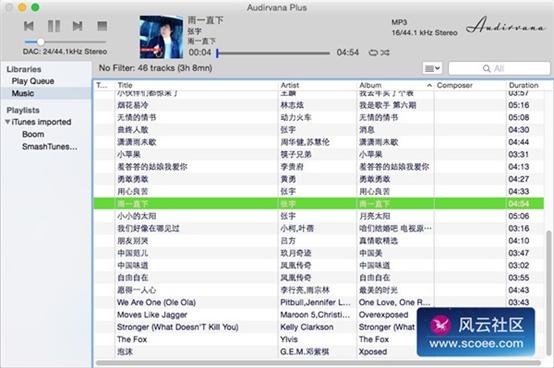The height and width of the screenshot is (368, 554).
Task: Select track 烟花易冷
Action: pyautogui.click(x=133, y=105)
